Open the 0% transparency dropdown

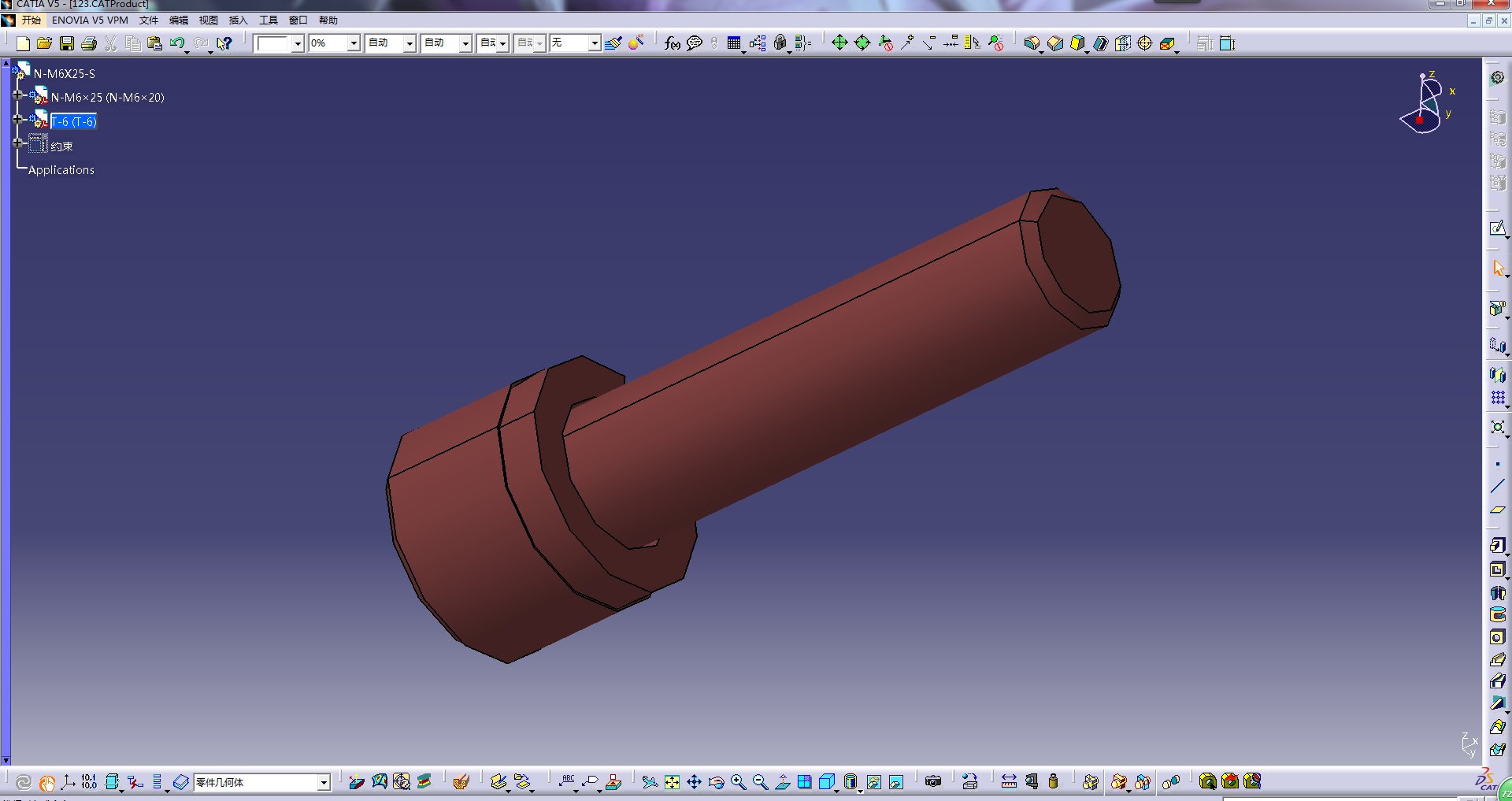click(x=354, y=43)
